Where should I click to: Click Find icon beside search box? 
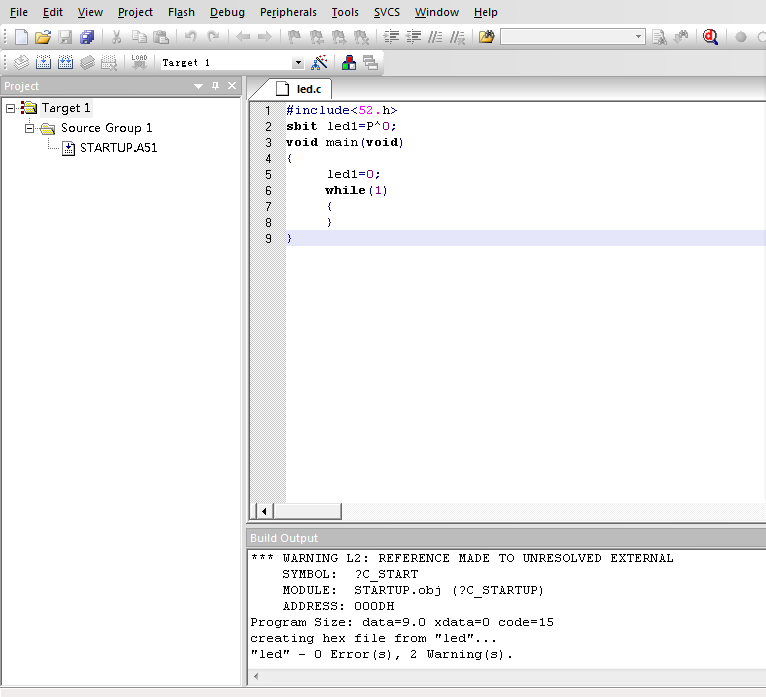(659, 37)
